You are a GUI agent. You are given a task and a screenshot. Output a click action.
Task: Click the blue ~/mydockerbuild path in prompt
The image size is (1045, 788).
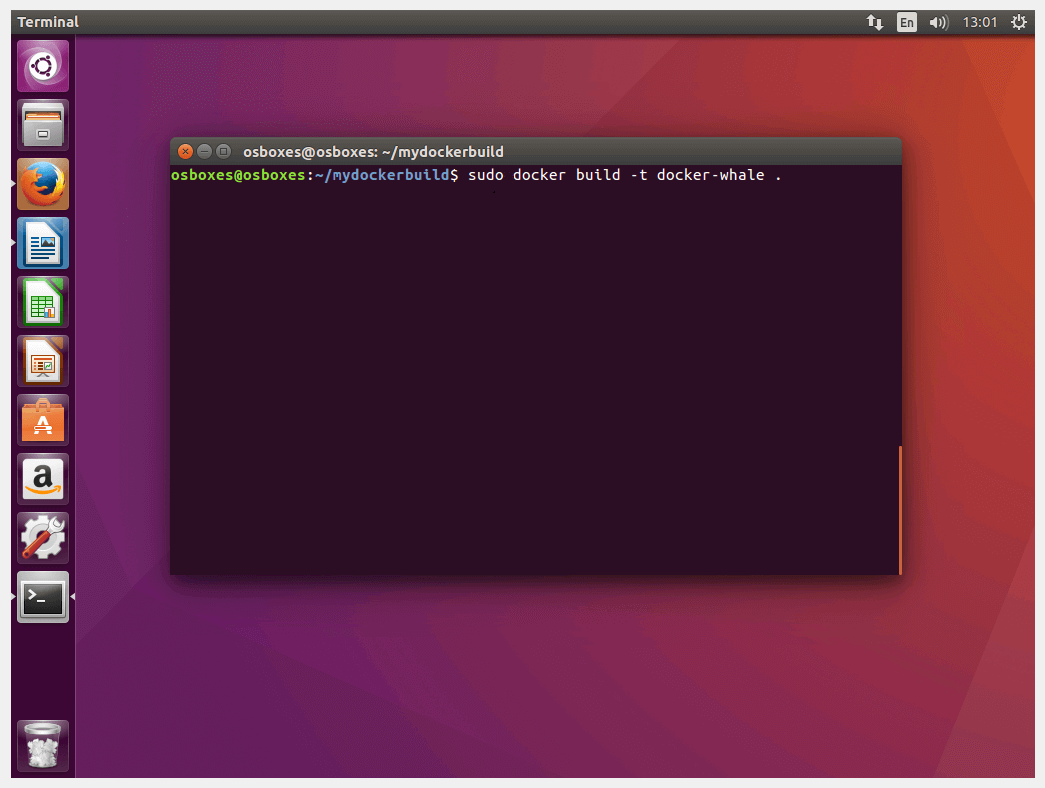(x=382, y=175)
